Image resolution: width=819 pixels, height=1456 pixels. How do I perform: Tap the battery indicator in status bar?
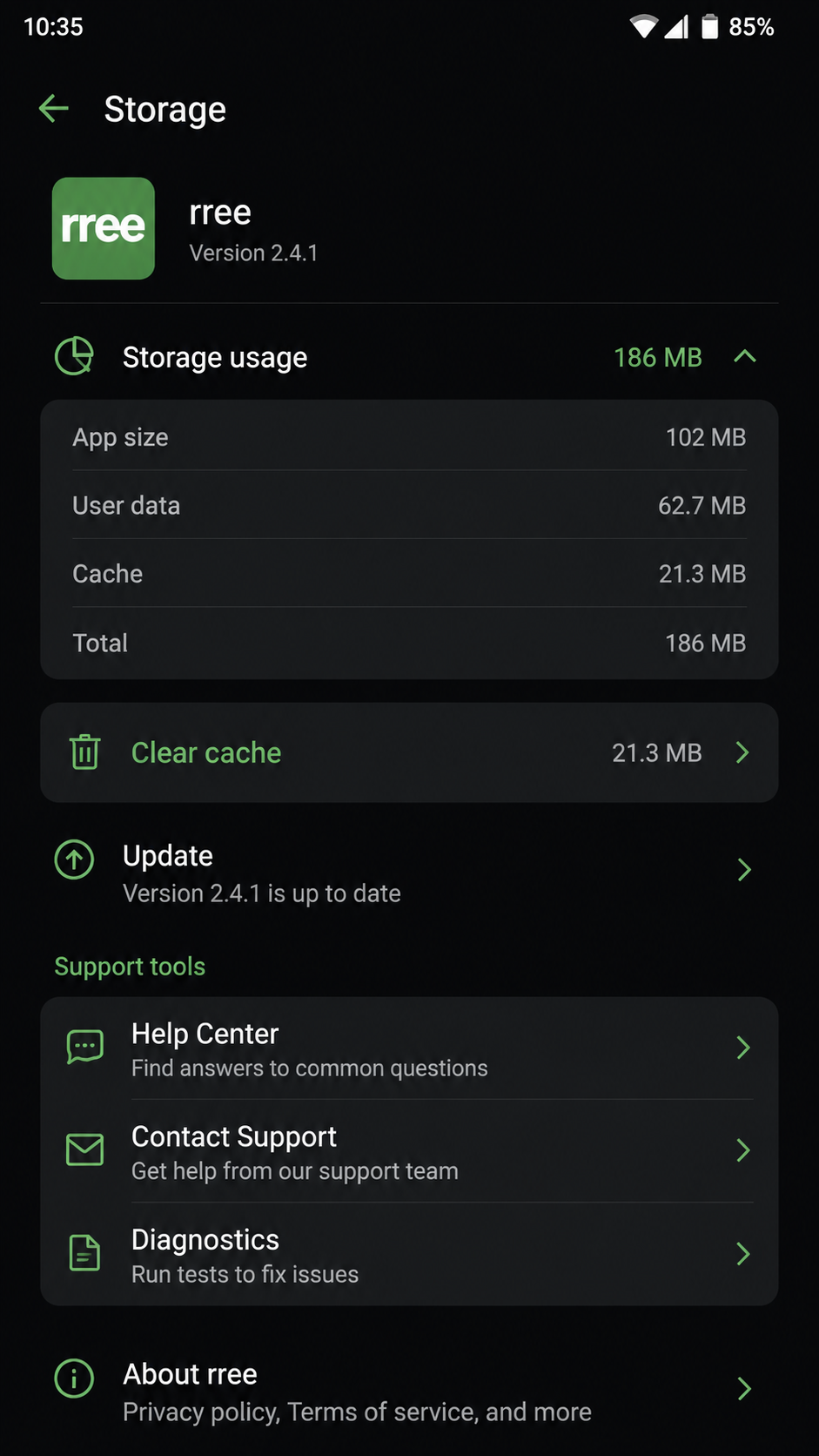click(710, 27)
